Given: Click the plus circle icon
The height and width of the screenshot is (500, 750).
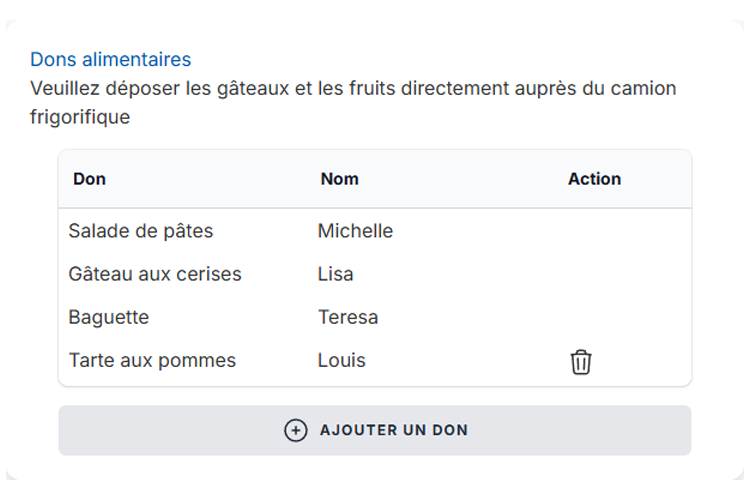Looking at the screenshot, I should click(x=295, y=430).
